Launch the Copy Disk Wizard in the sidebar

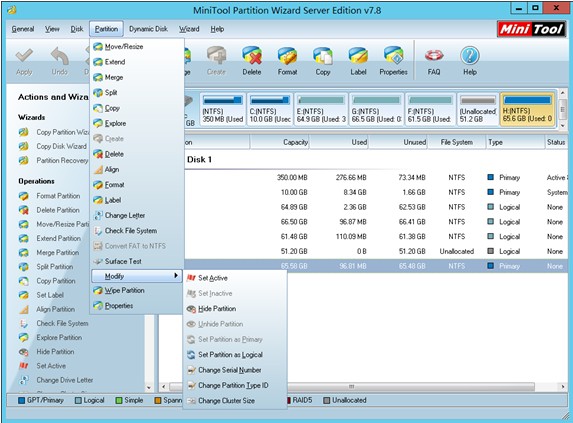click(53, 146)
